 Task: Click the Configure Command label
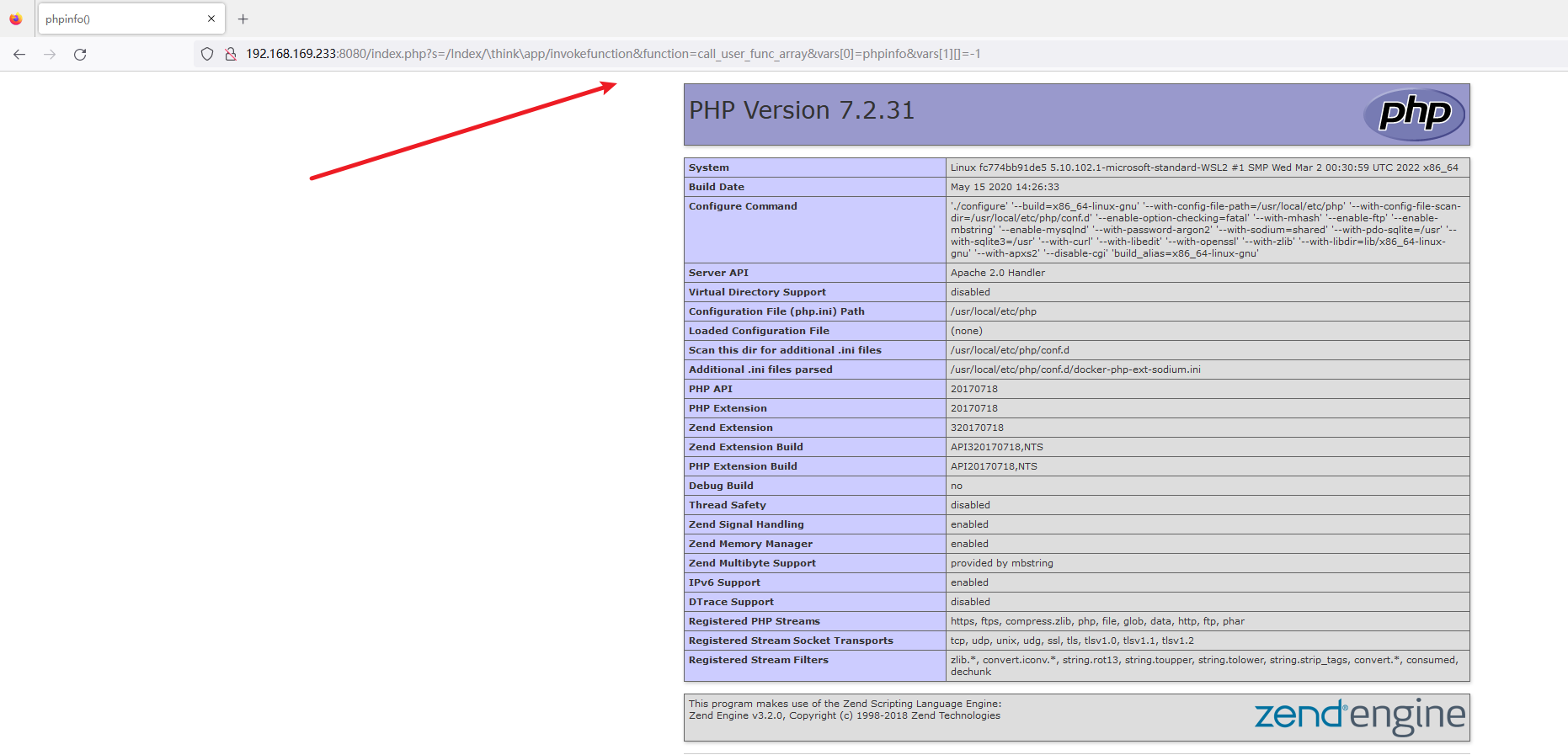pyautogui.click(x=743, y=206)
